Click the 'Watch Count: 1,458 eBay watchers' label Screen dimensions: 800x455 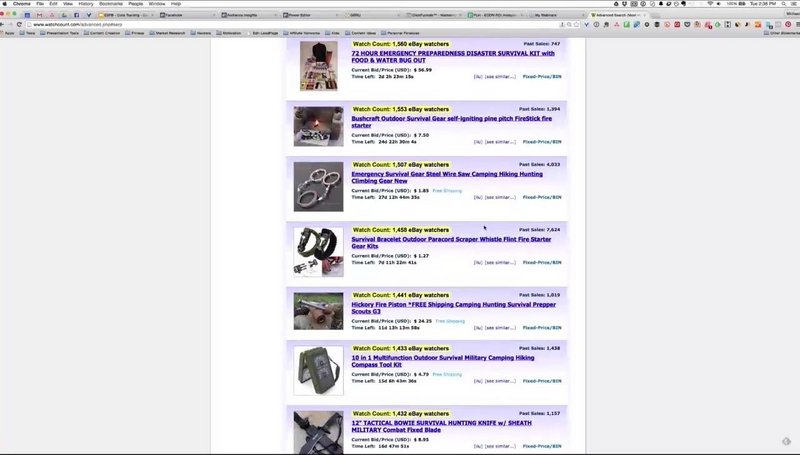(401, 230)
